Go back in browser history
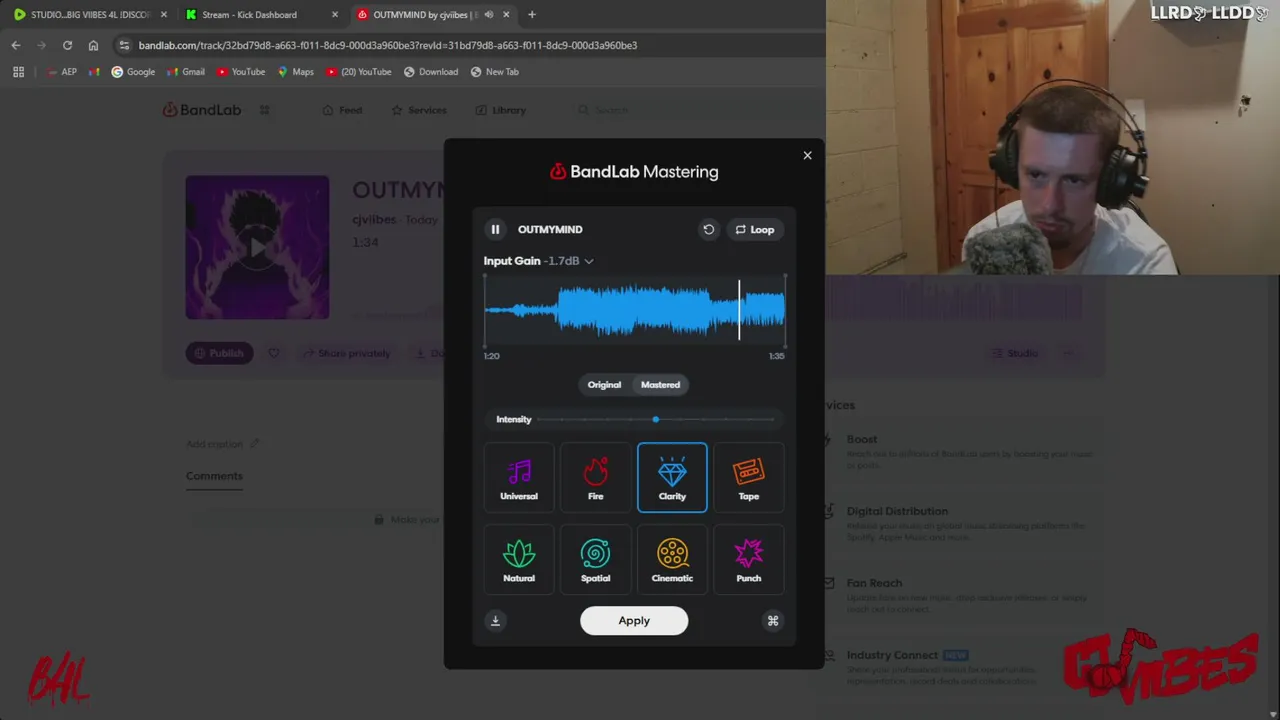The width and height of the screenshot is (1280, 720). 16,45
